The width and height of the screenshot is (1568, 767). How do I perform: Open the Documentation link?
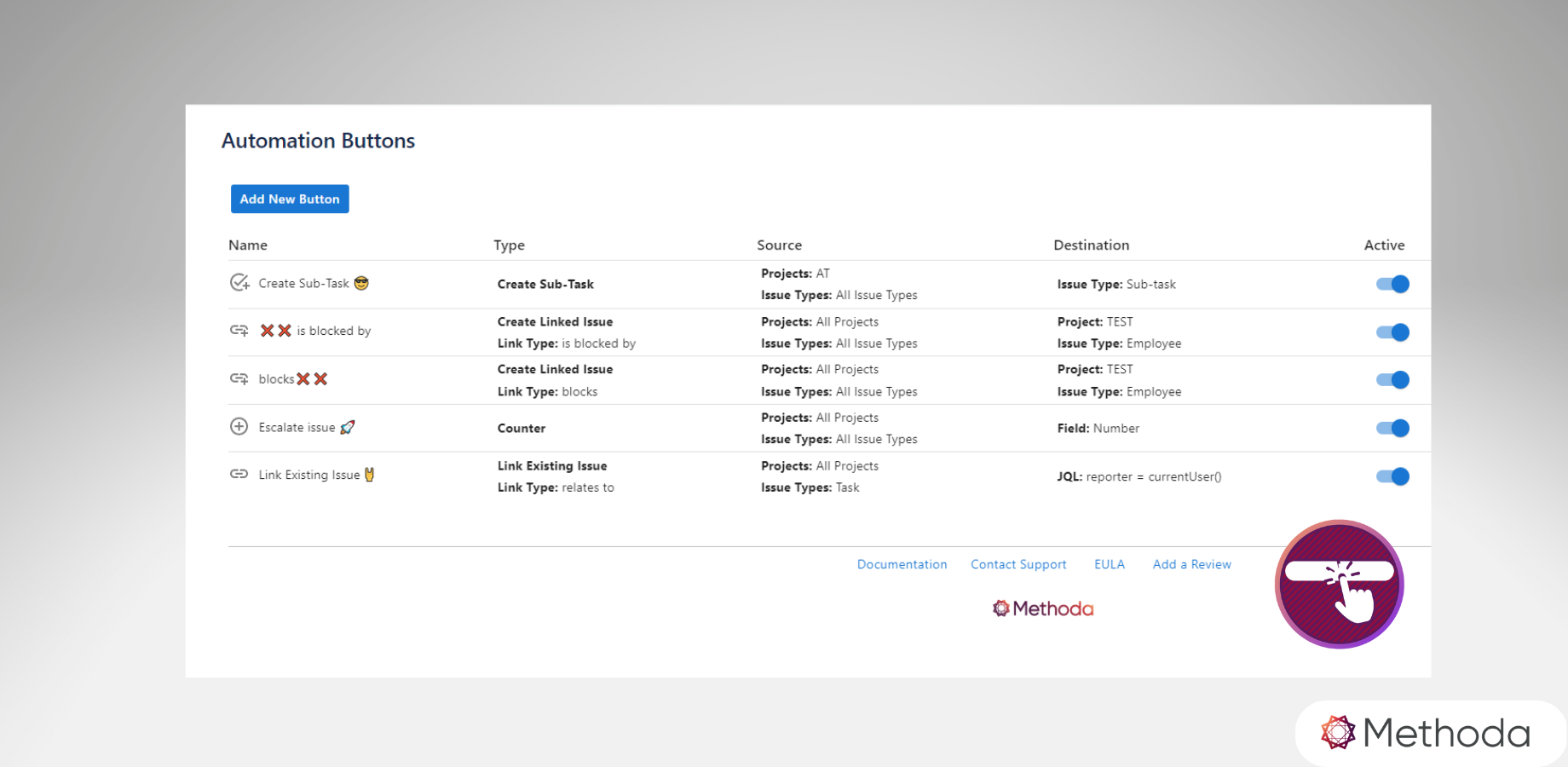(902, 564)
